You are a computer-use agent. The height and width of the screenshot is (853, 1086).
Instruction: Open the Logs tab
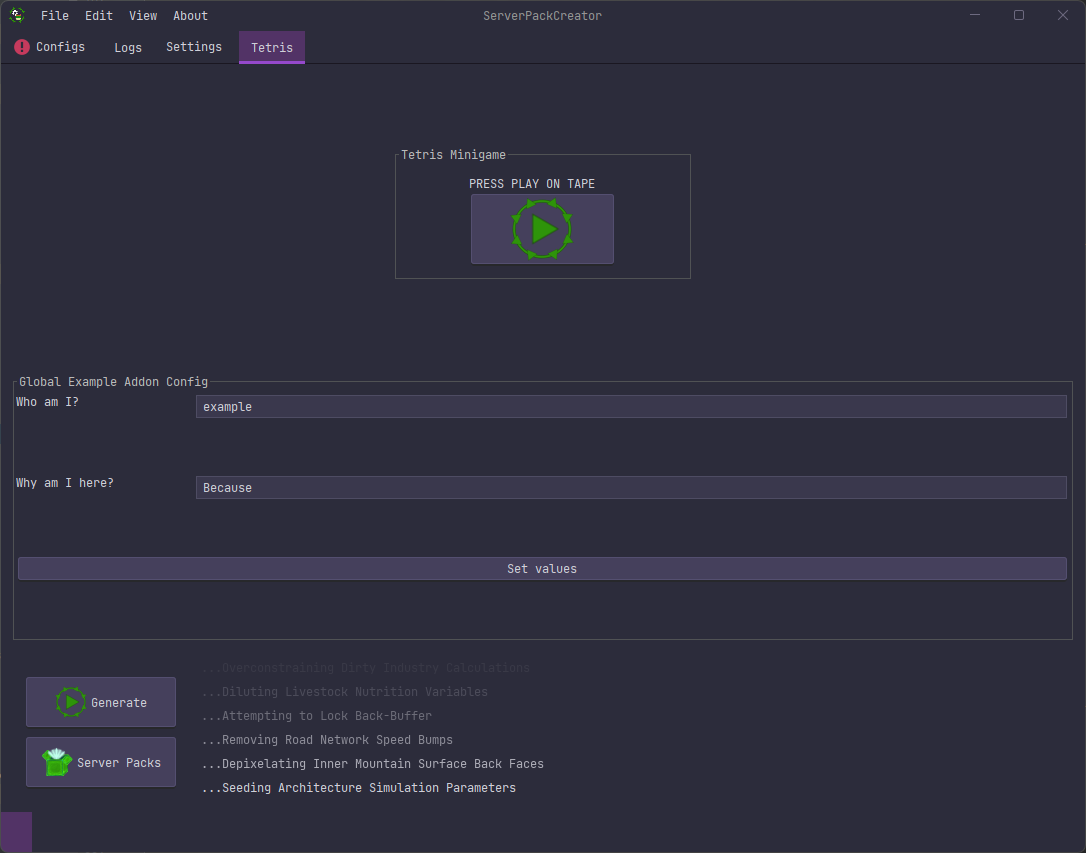(x=128, y=47)
